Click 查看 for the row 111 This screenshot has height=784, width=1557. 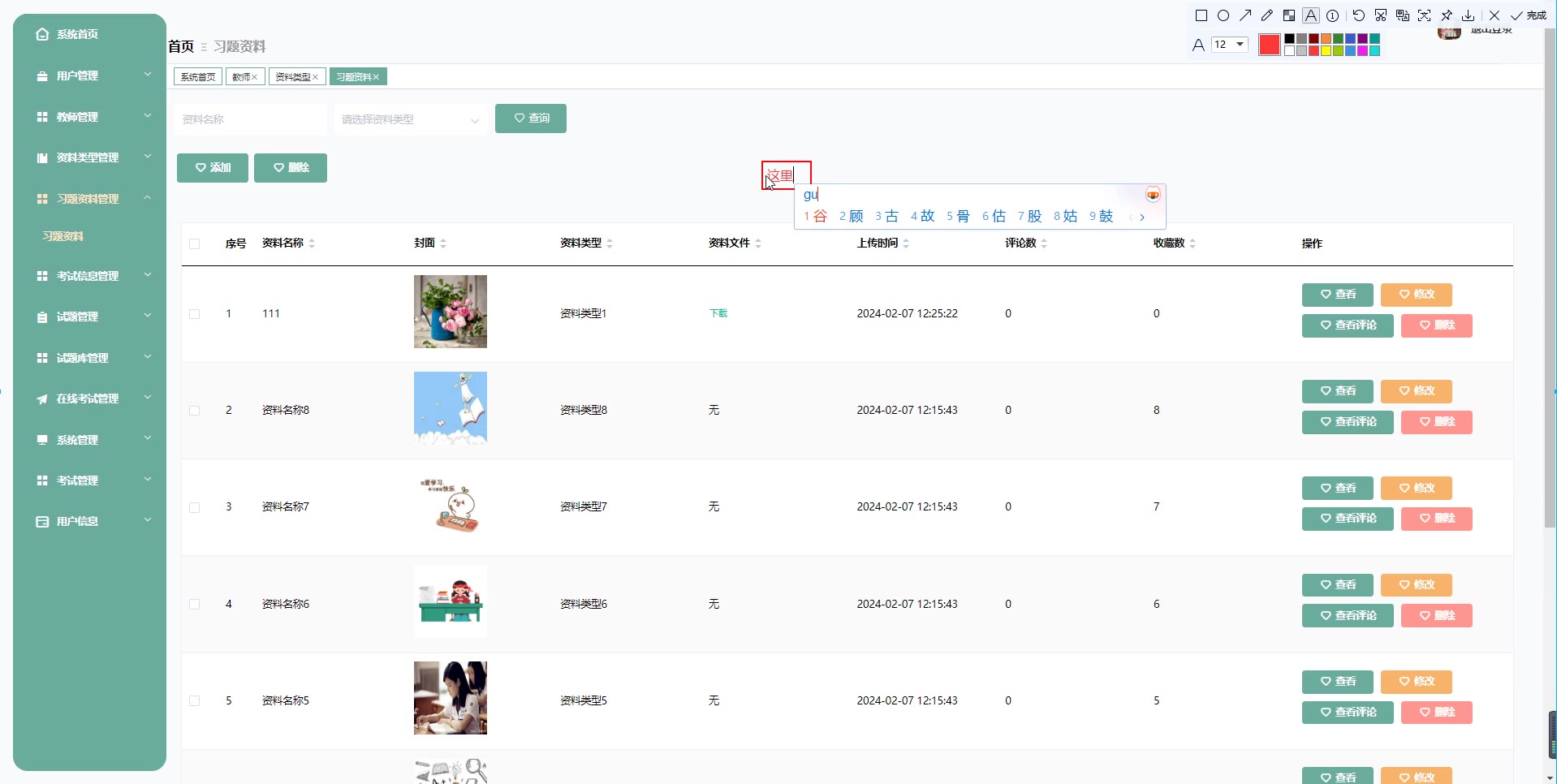(1338, 295)
